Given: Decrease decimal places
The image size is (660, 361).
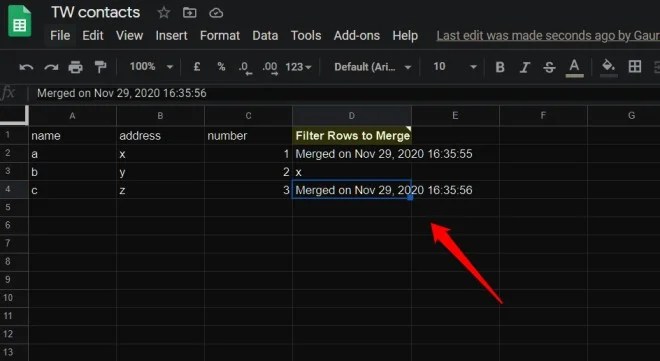Looking at the screenshot, I should (245, 67).
